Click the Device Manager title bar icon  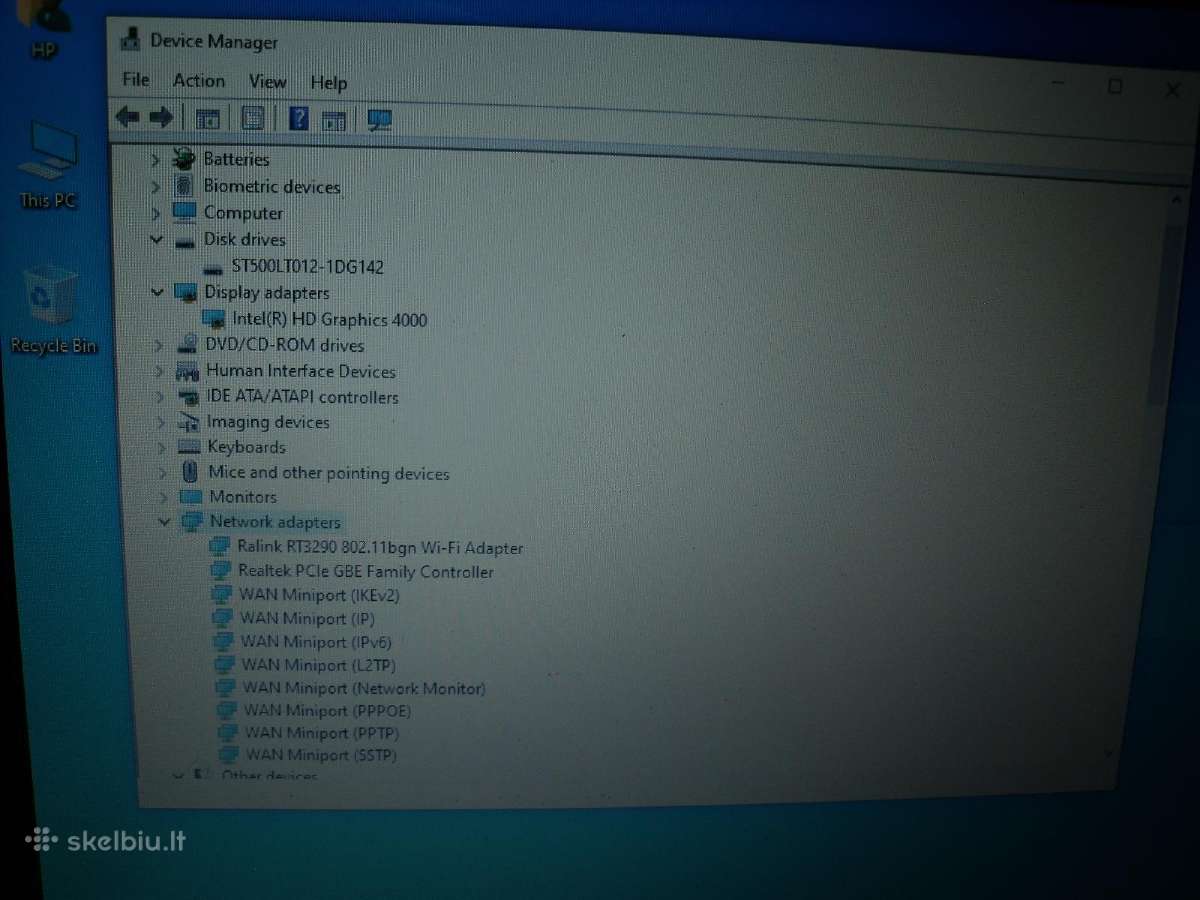[129, 40]
